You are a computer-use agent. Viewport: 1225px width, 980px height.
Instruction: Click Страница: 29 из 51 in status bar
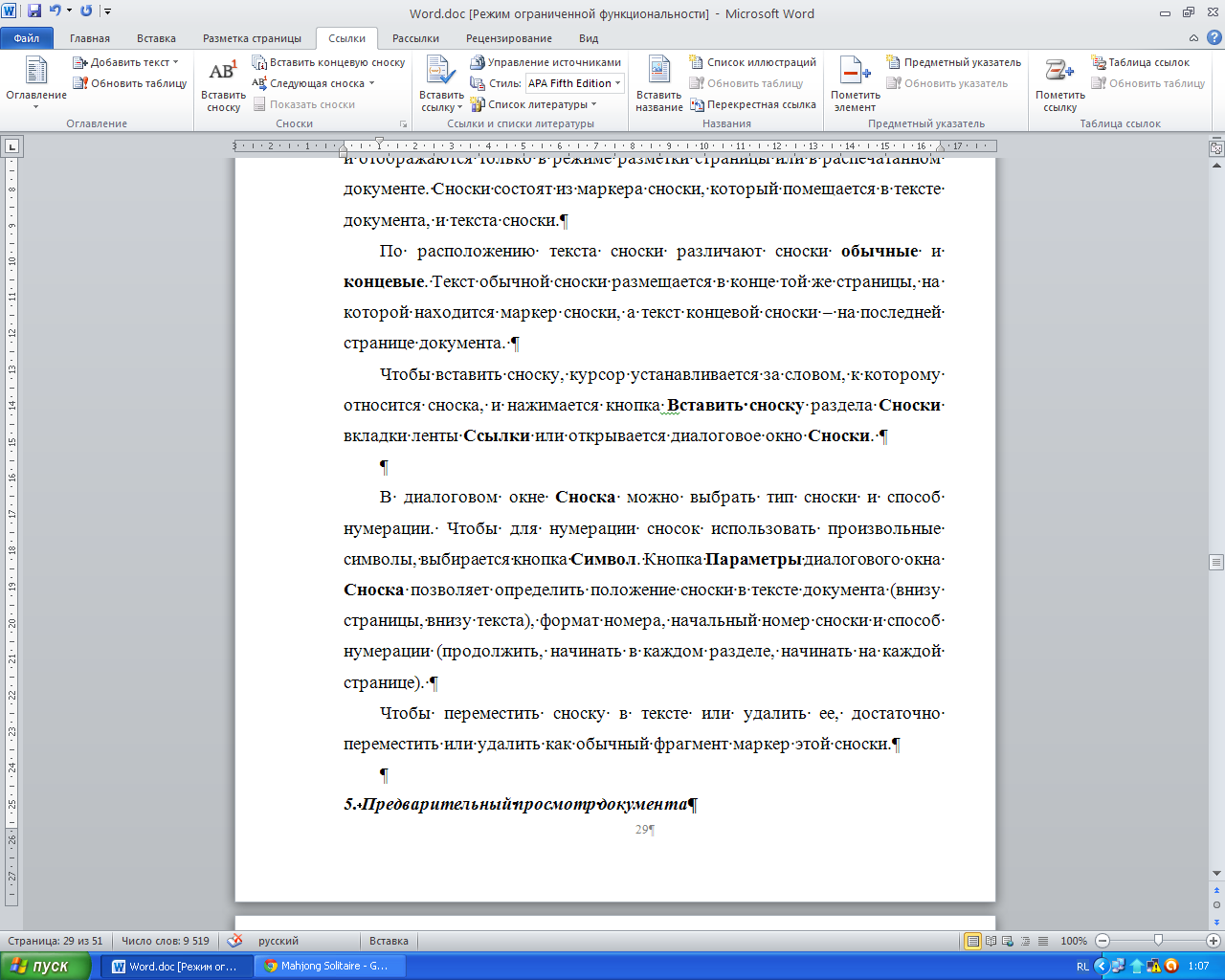(56, 941)
